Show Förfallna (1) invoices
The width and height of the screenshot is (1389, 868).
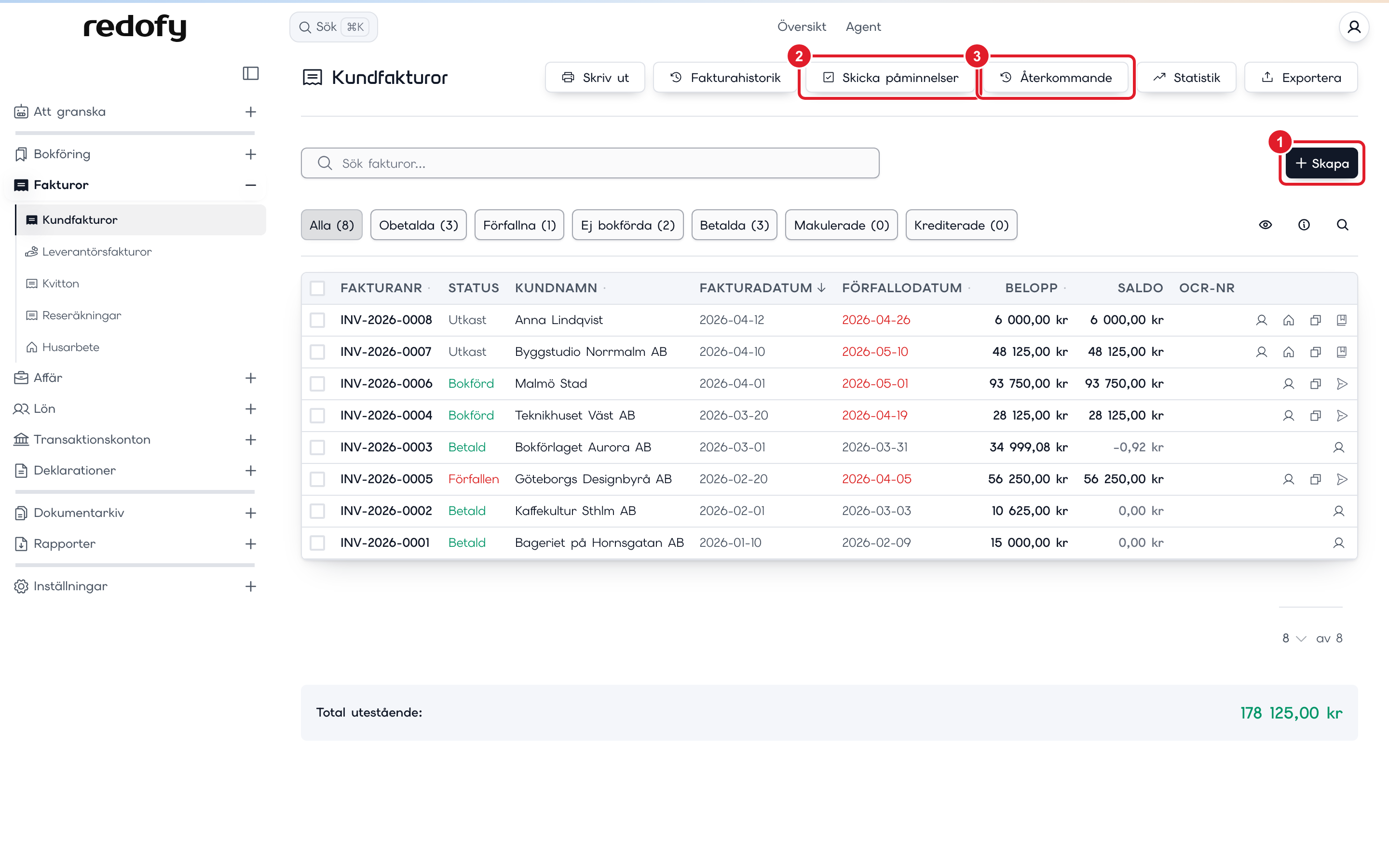[x=519, y=225]
